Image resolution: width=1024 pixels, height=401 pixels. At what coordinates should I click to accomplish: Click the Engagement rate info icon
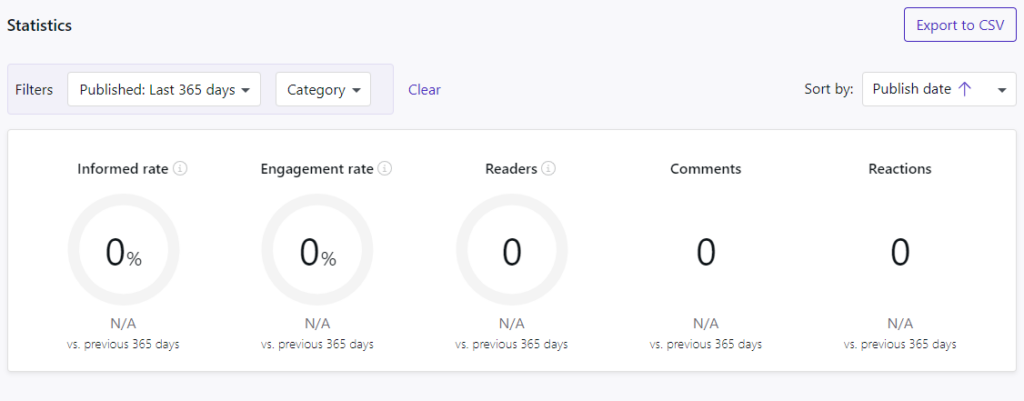coord(385,169)
